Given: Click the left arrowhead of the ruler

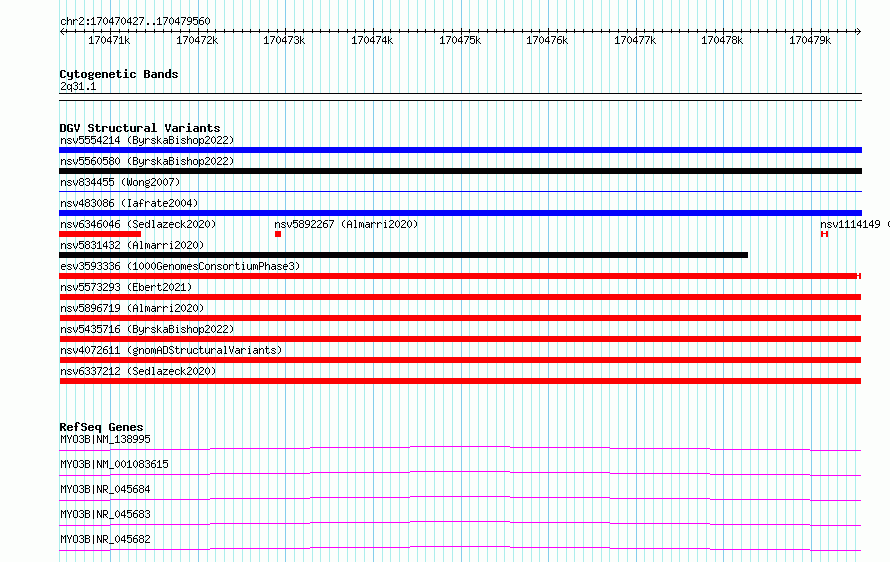Looking at the screenshot, I should tap(62, 31).
